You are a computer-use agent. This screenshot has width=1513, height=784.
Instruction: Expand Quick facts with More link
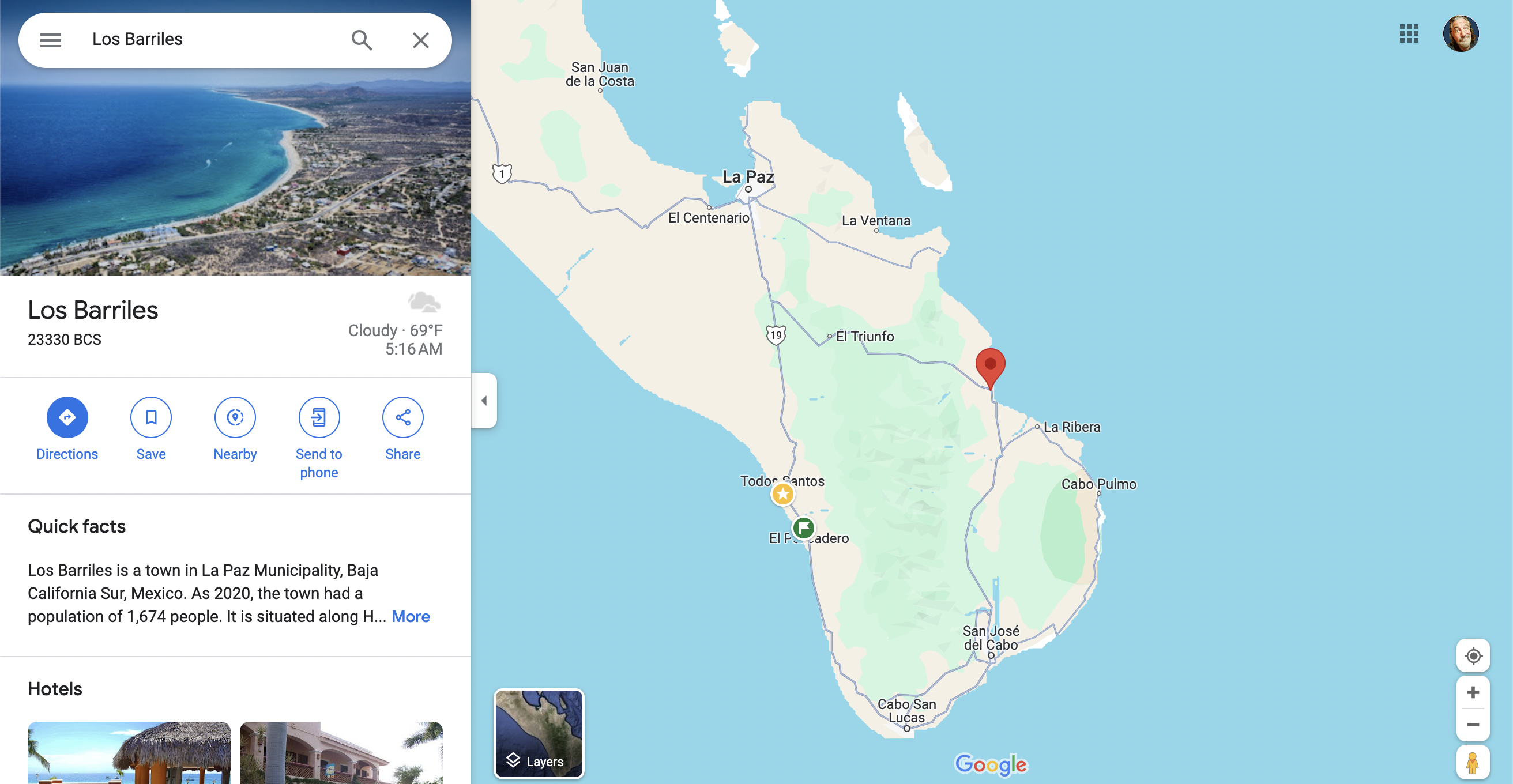tap(411, 616)
